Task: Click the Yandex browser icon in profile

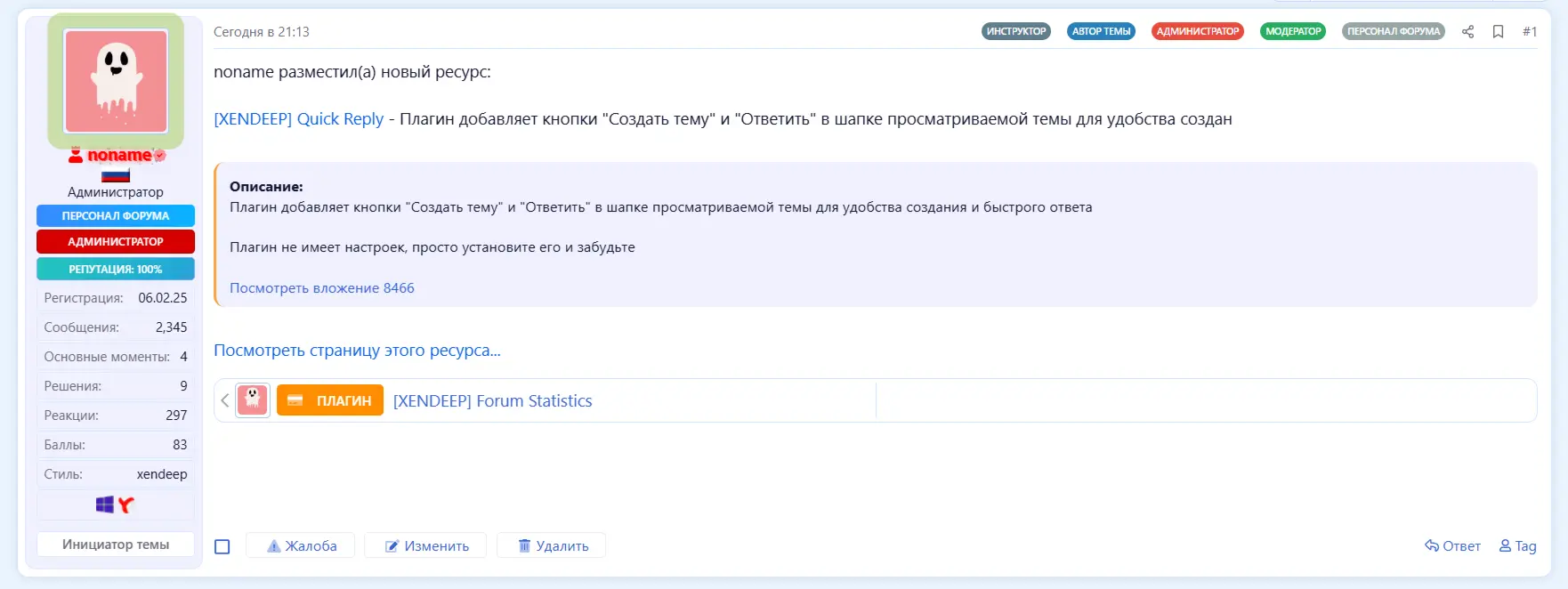Action: [126, 505]
